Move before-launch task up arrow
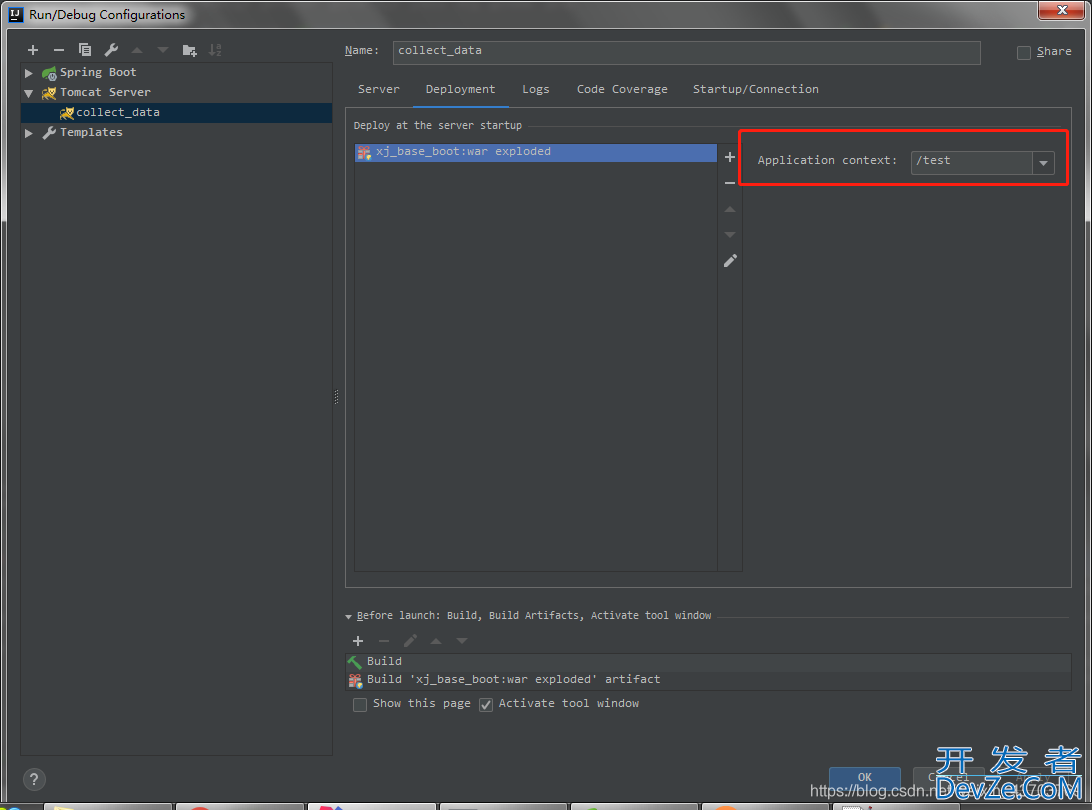The height and width of the screenshot is (810, 1092). pyautogui.click(x=436, y=641)
